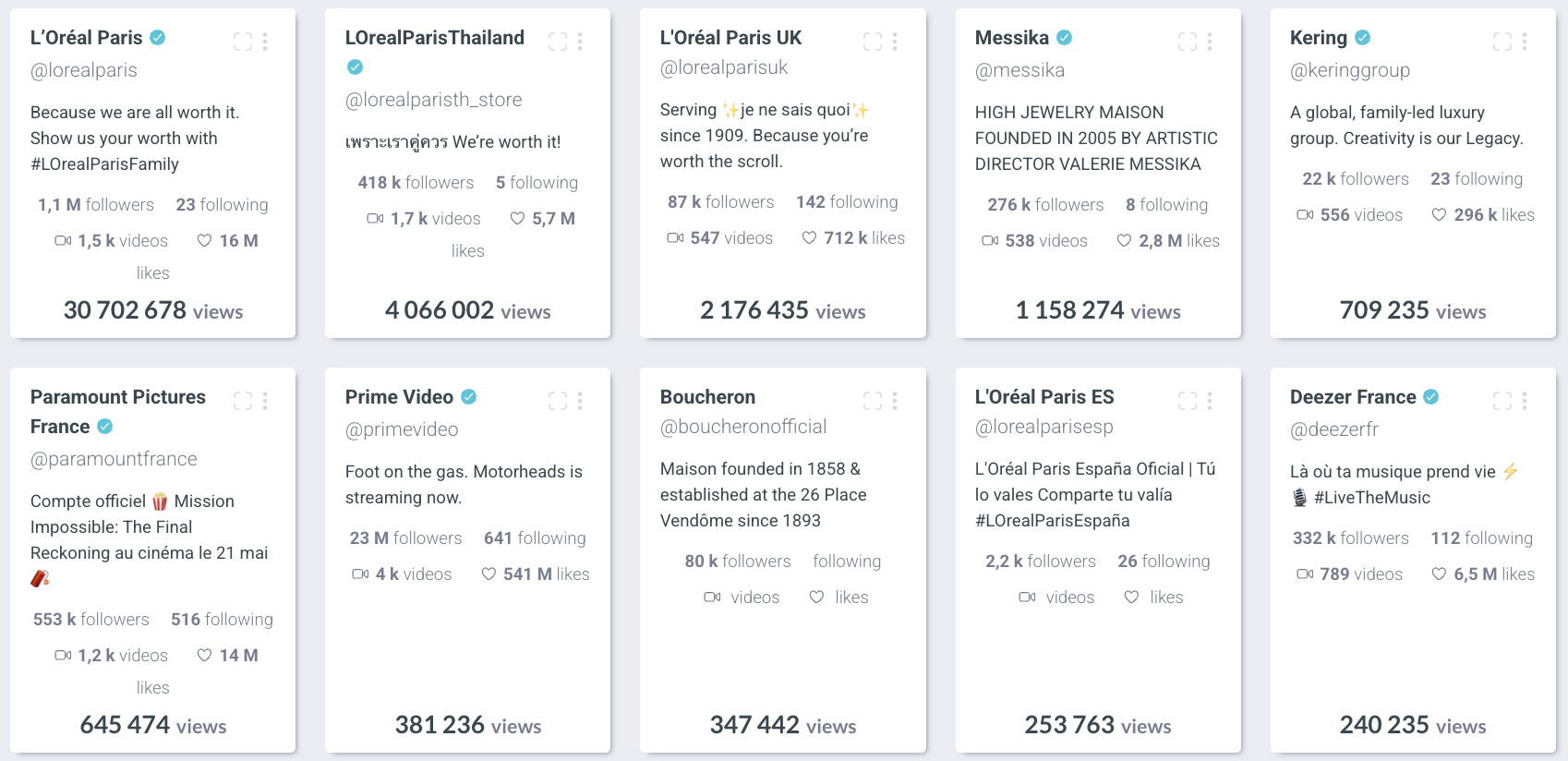Open the @boucheronofficial handle
Image resolution: width=1568 pixels, height=761 pixels.
743,427
